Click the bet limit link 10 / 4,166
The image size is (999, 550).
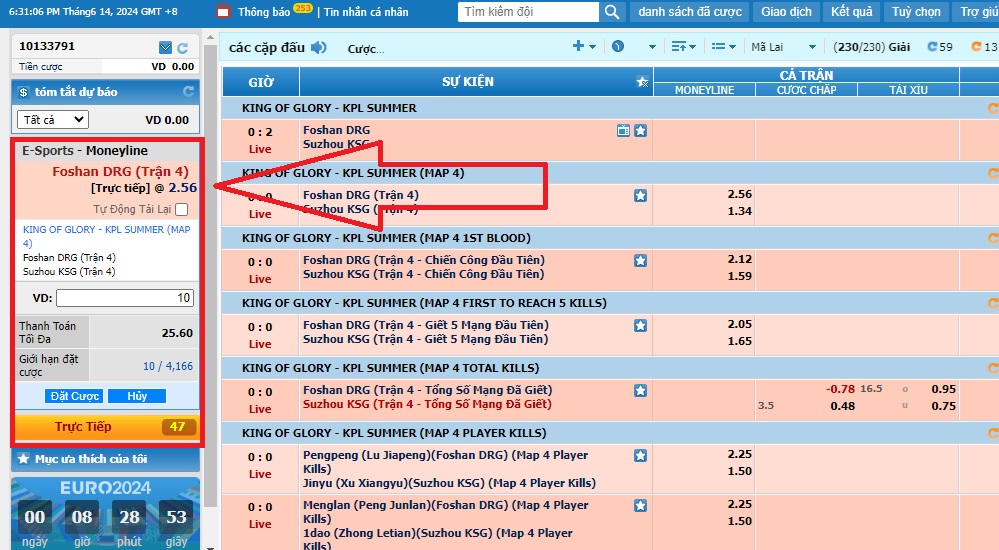click(168, 366)
